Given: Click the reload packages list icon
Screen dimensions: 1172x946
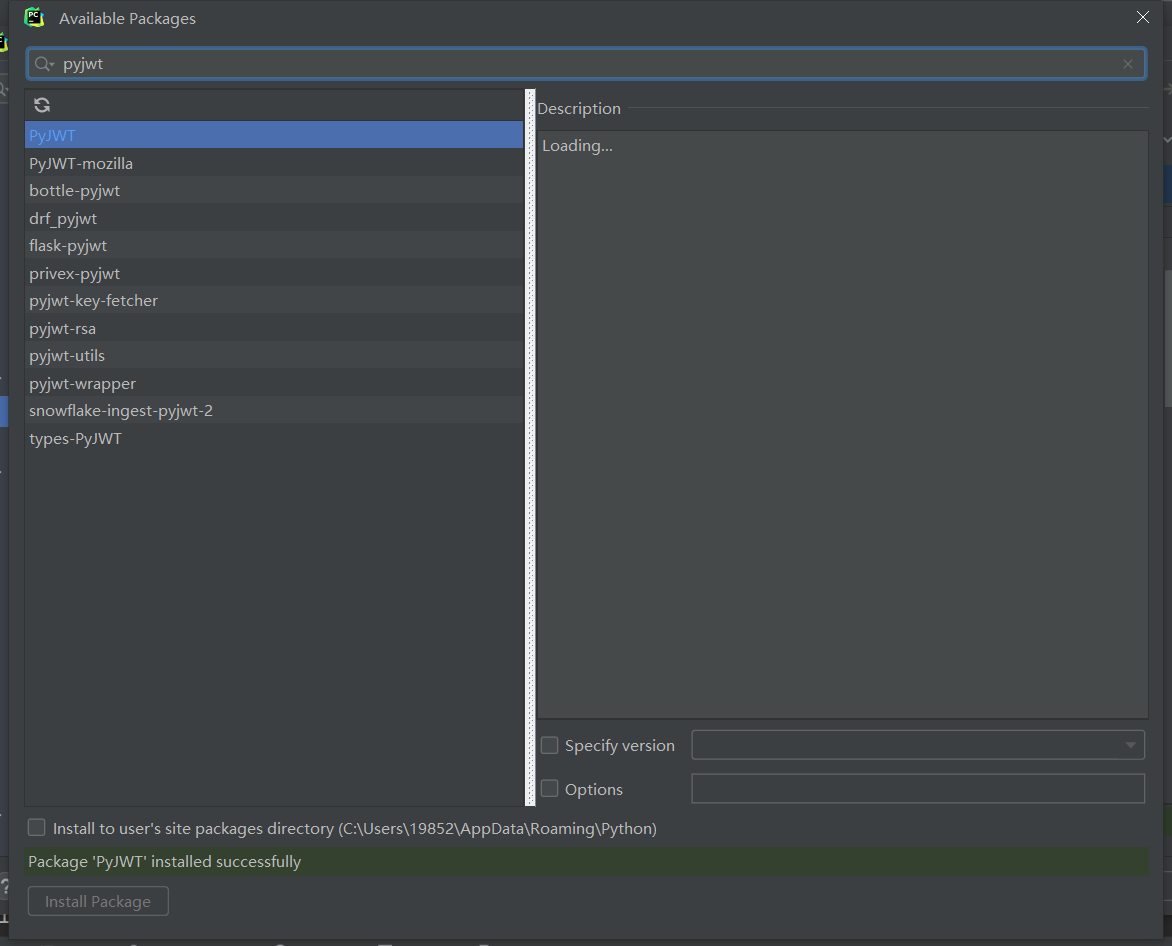Looking at the screenshot, I should click(42, 105).
